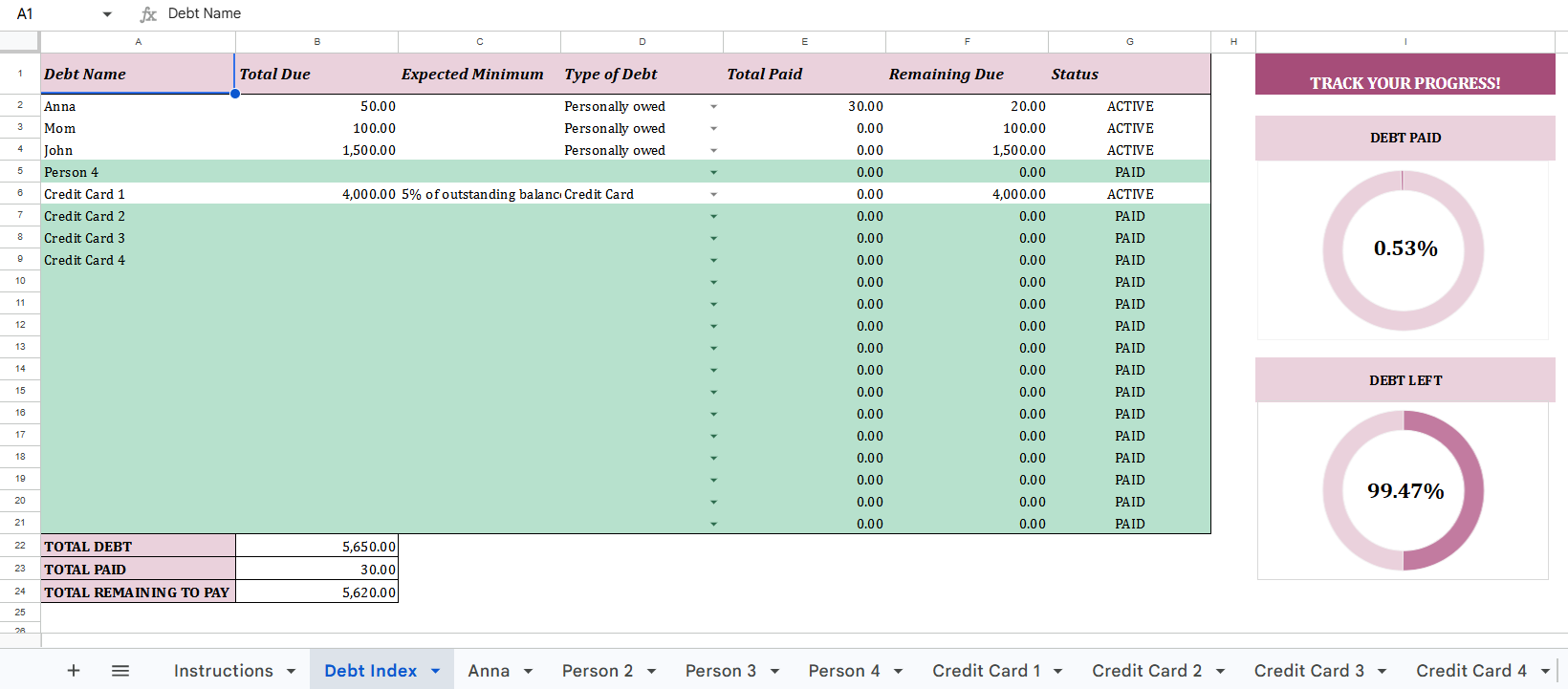Screen dimensions: 1568x689
Task: Select row 22 header for Total Debt
Action: [x=20, y=546]
